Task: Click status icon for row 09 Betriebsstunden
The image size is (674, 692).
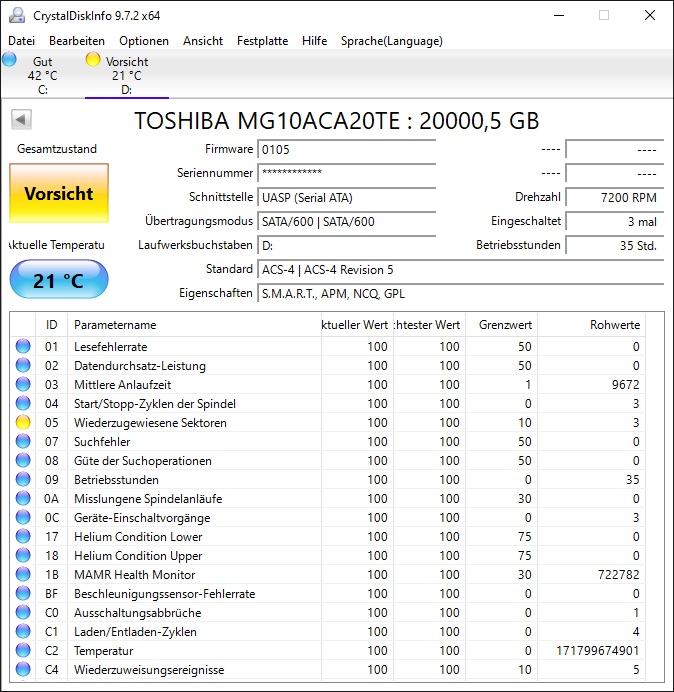Action: (23, 479)
